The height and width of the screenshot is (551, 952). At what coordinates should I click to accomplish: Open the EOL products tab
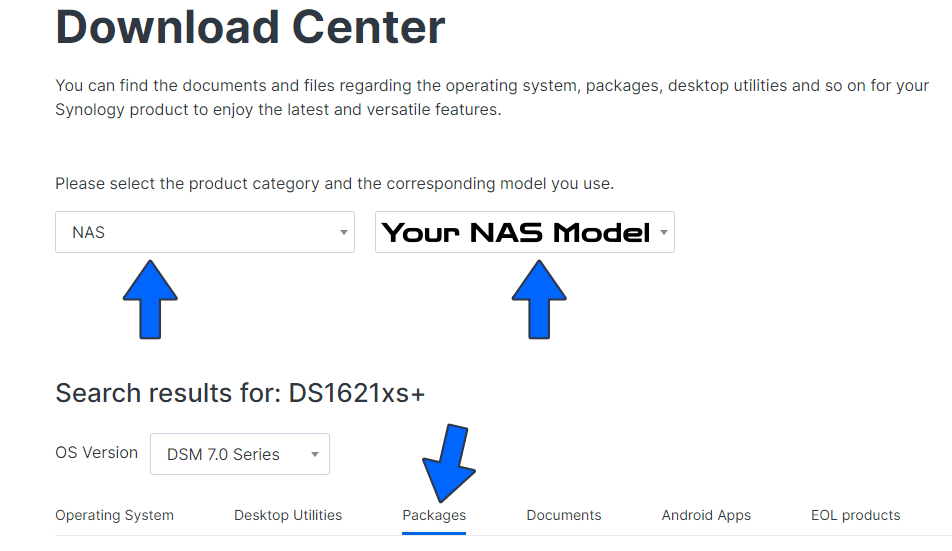pyautogui.click(x=855, y=515)
